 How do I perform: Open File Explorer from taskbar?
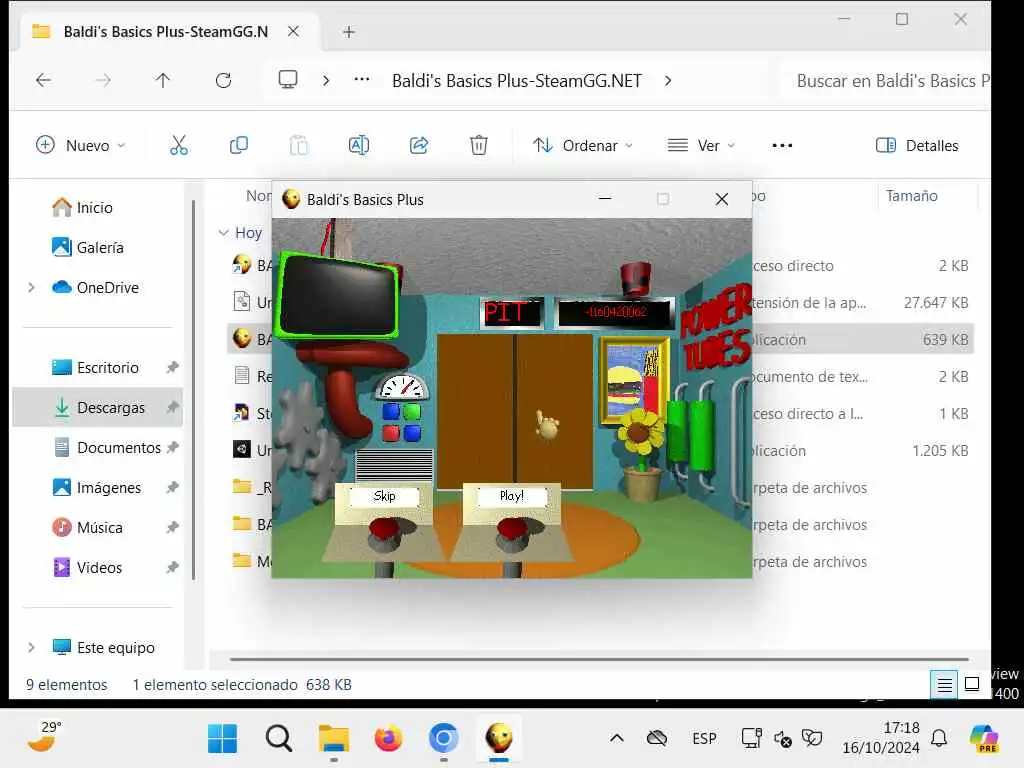click(x=334, y=739)
